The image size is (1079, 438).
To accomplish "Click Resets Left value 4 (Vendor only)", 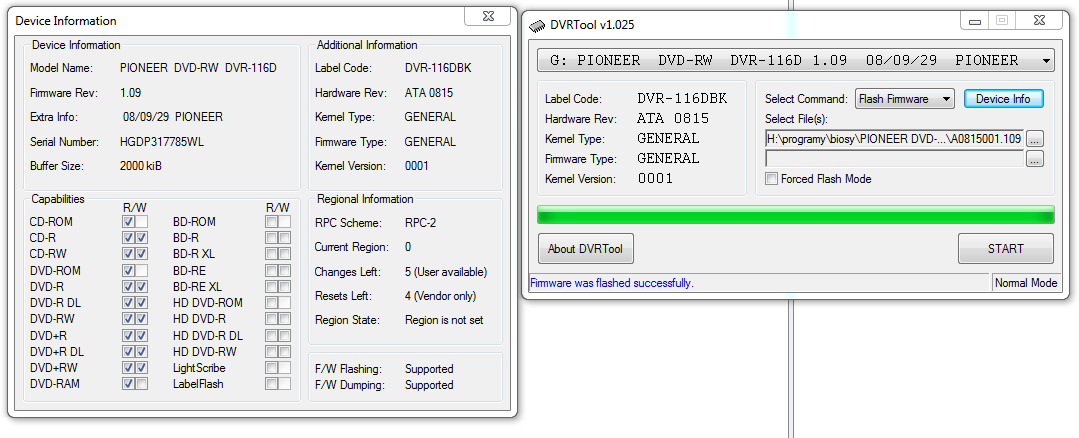I will click(440, 296).
